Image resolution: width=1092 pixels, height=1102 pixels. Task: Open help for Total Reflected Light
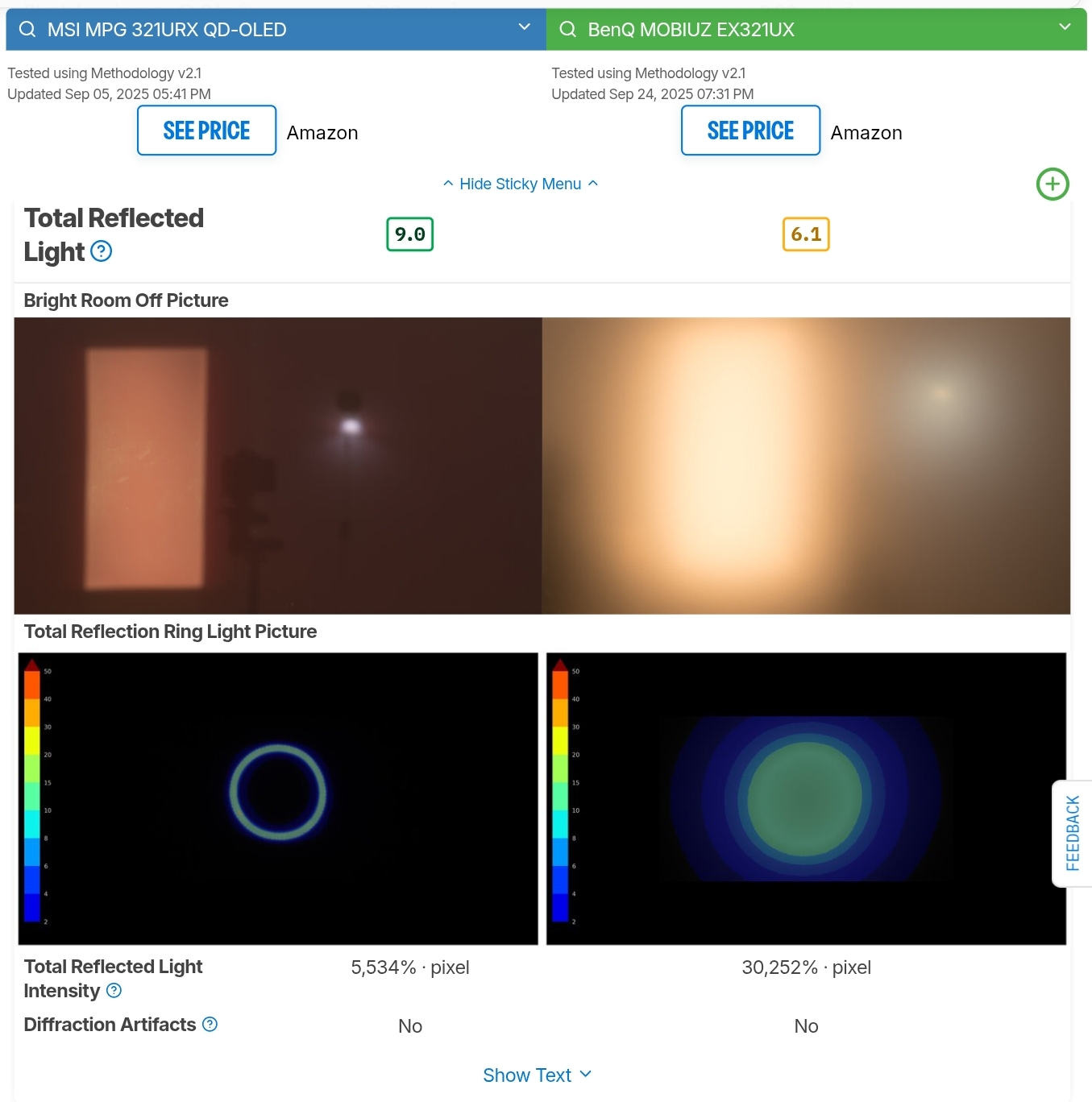click(x=102, y=252)
